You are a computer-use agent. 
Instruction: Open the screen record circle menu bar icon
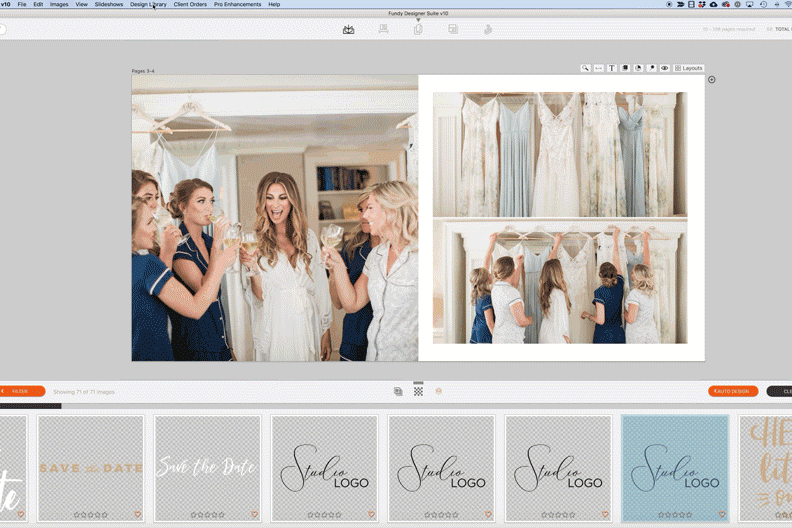pyautogui.click(x=669, y=4)
